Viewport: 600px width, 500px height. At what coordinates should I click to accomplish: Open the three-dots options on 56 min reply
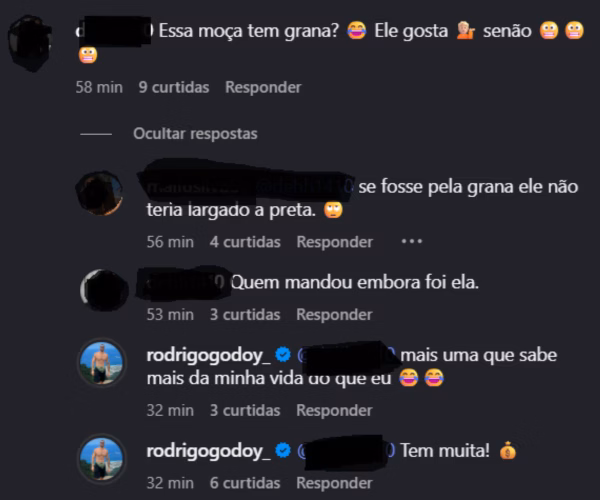pyautogui.click(x=412, y=241)
